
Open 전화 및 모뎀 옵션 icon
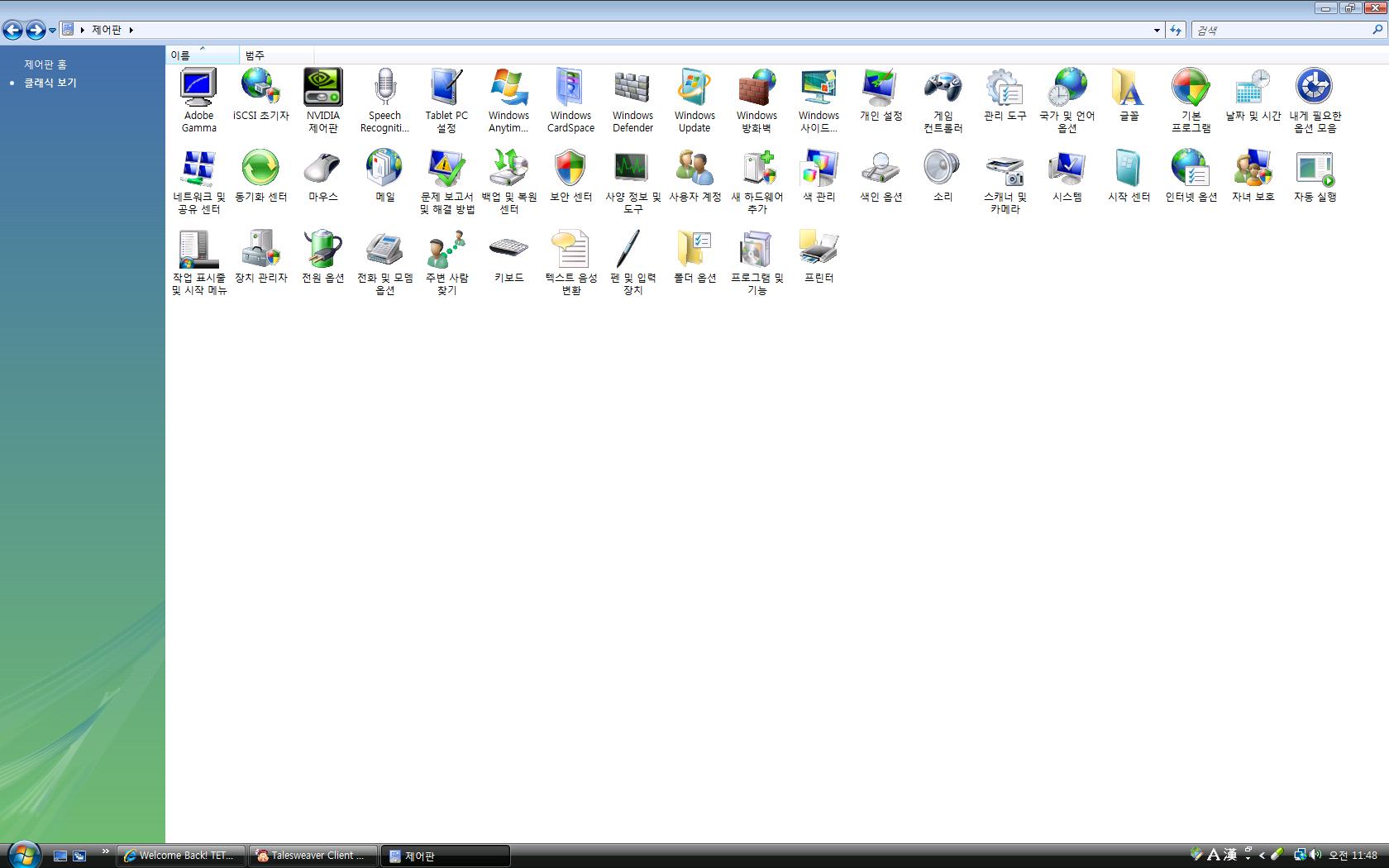tap(384, 250)
